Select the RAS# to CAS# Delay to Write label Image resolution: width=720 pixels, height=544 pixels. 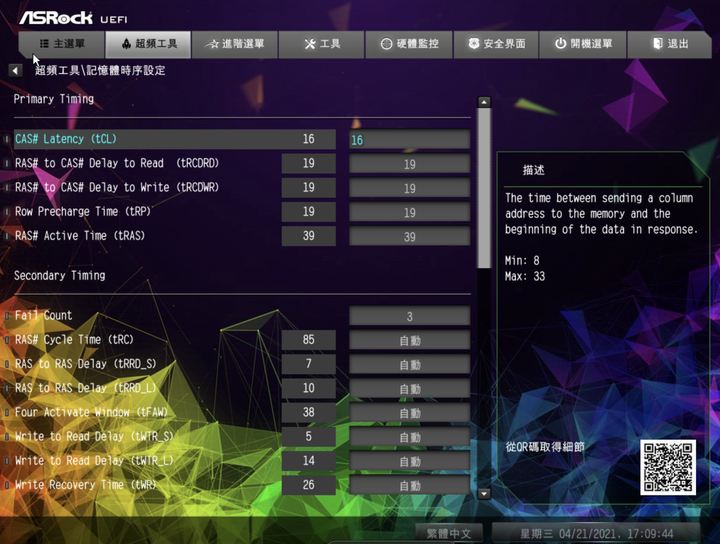(117, 187)
